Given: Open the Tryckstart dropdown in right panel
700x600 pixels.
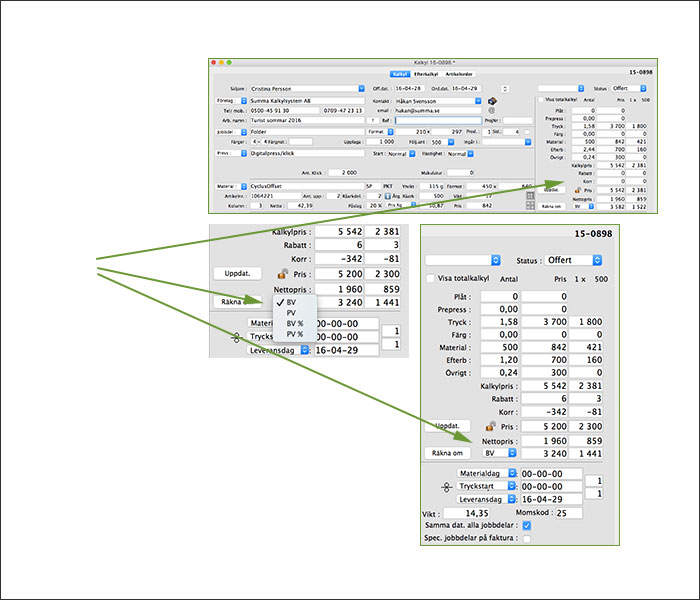Looking at the screenshot, I should pos(487,486).
